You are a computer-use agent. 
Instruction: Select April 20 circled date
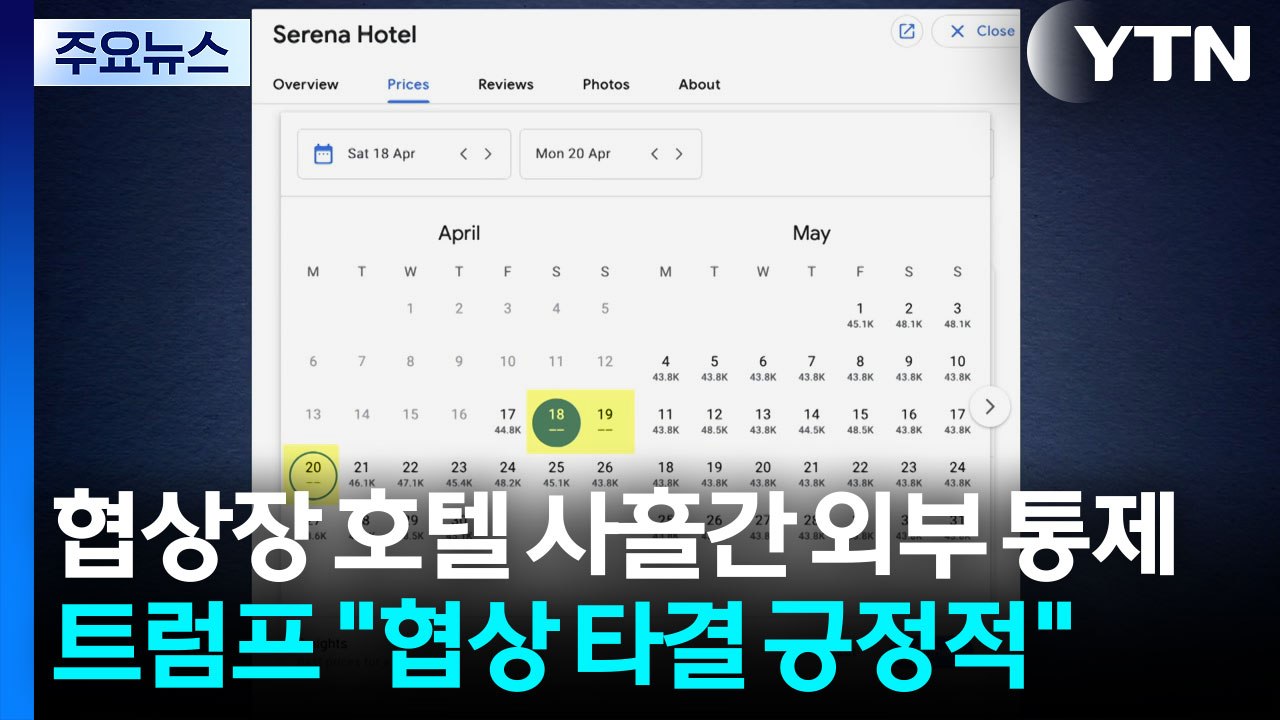[x=313, y=473]
